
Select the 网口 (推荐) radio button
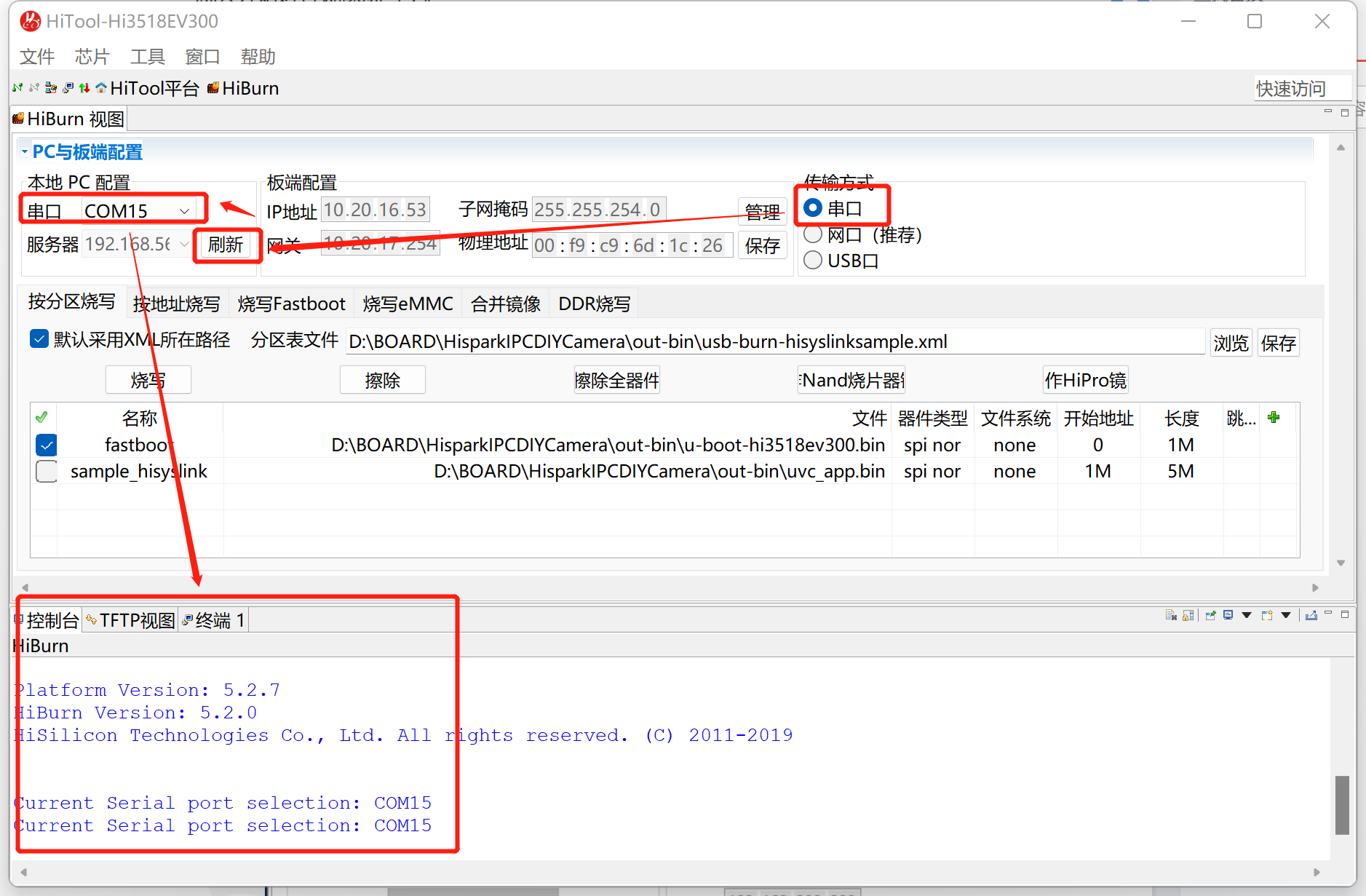813,234
